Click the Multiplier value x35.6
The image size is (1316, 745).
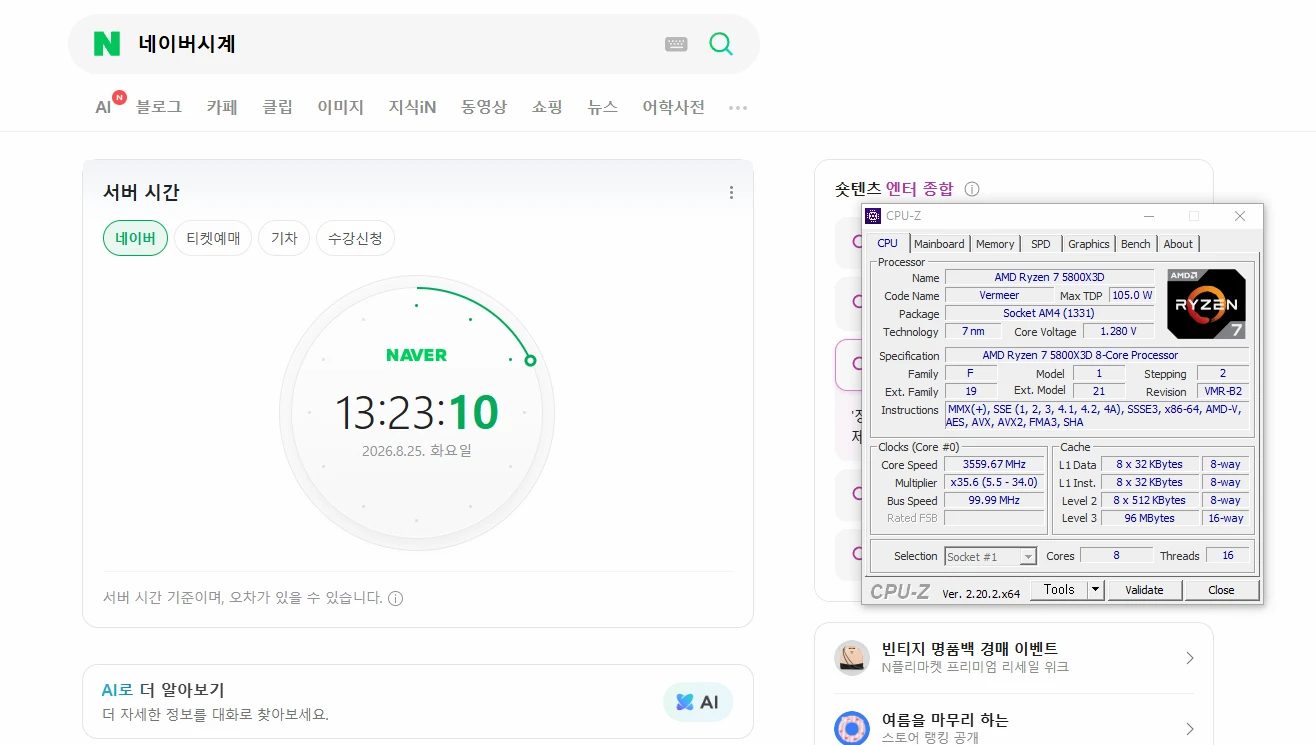[995, 482]
